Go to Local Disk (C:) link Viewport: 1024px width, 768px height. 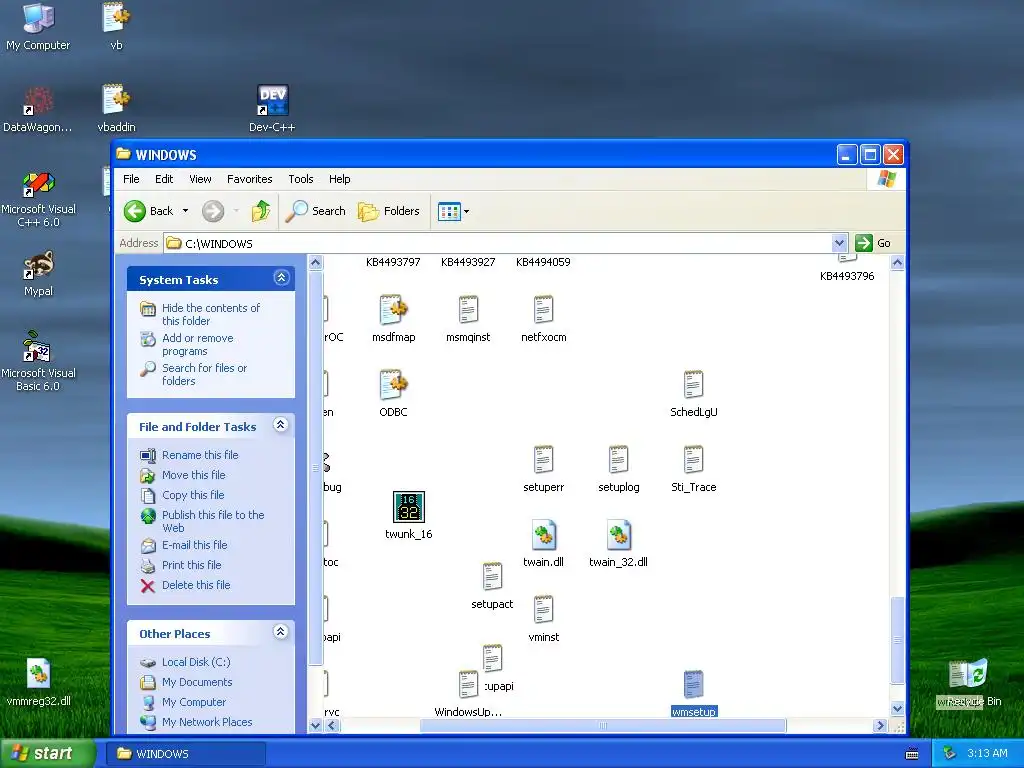(x=196, y=662)
